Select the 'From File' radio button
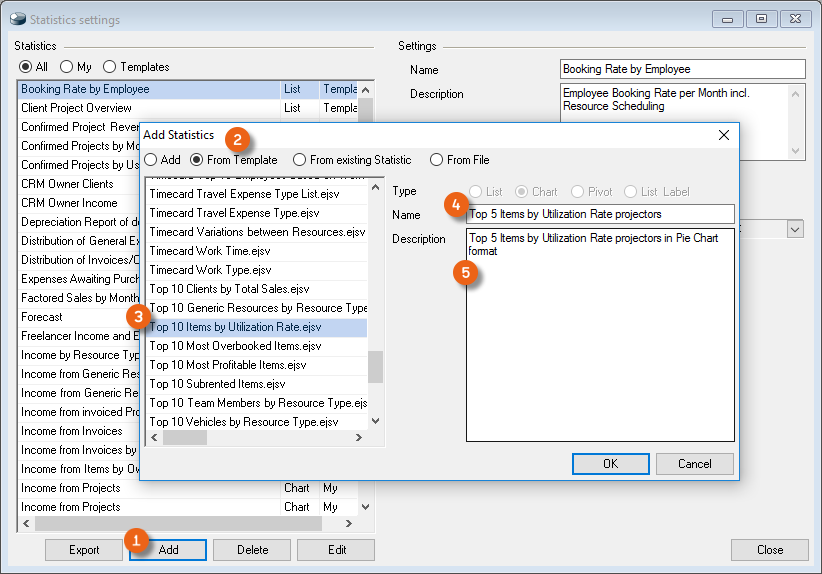 (x=437, y=160)
